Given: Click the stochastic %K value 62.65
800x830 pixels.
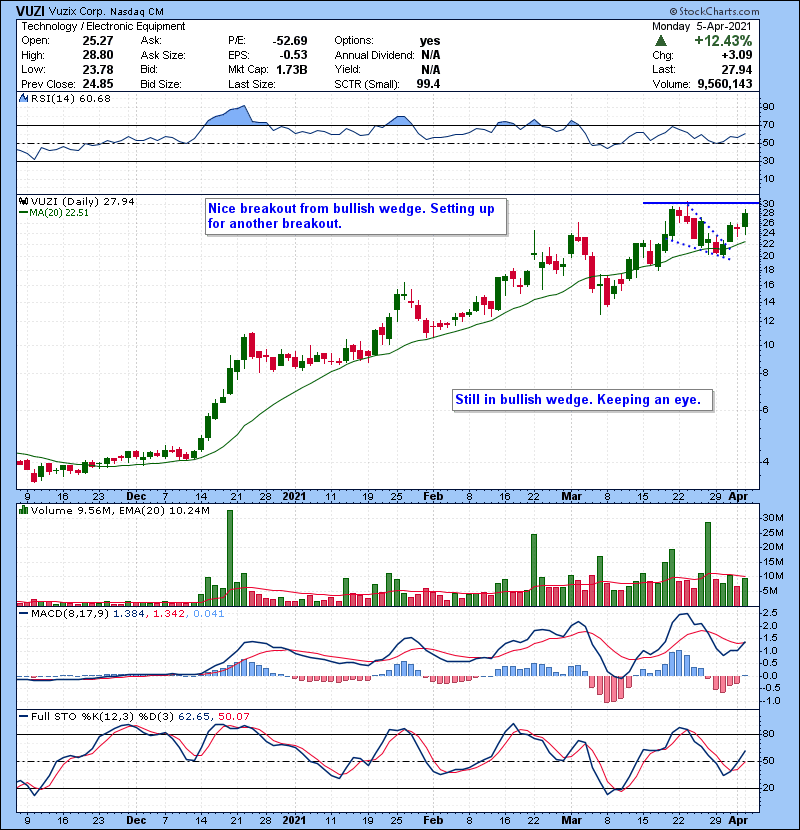Looking at the screenshot, I should pos(193,716).
